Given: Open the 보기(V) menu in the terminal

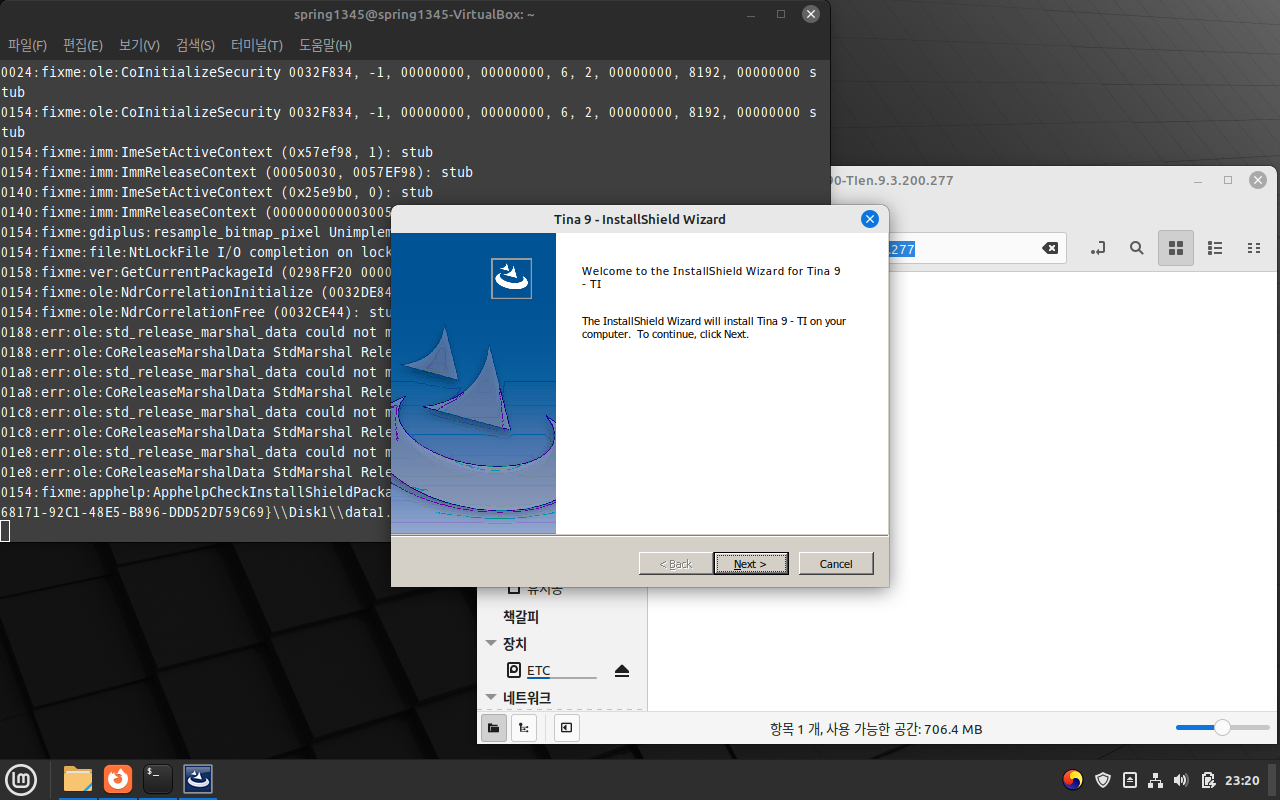Looking at the screenshot, I should 139,45.
